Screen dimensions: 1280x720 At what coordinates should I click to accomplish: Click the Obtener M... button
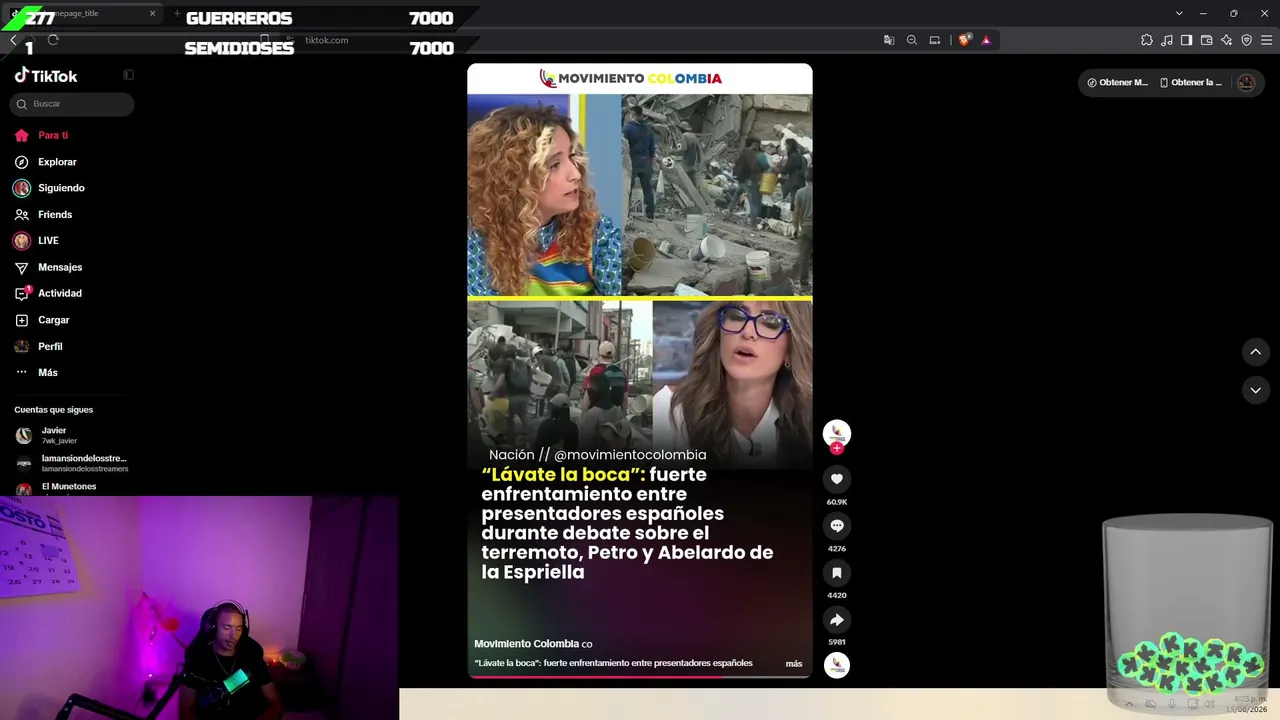[x=1117, y=83]
